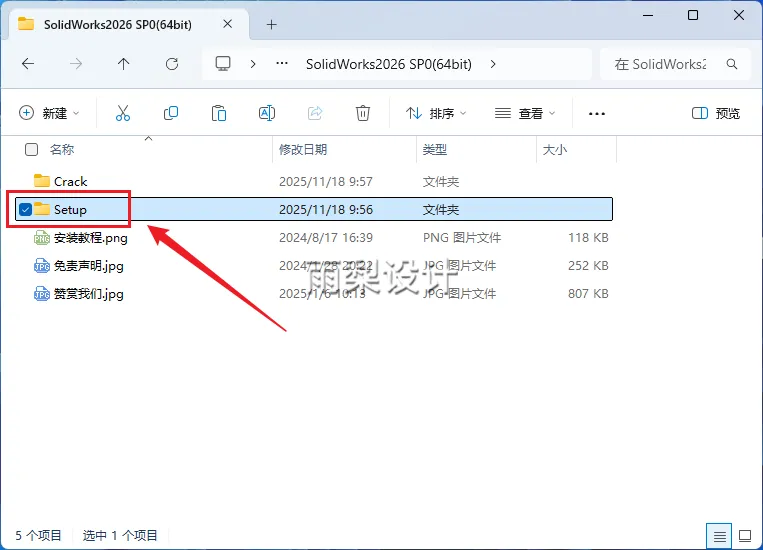Image resolution: width=763 pixels, height=550 pixels.
Task: Click the 5 个项目 status text
Action: tap(38, 535)
